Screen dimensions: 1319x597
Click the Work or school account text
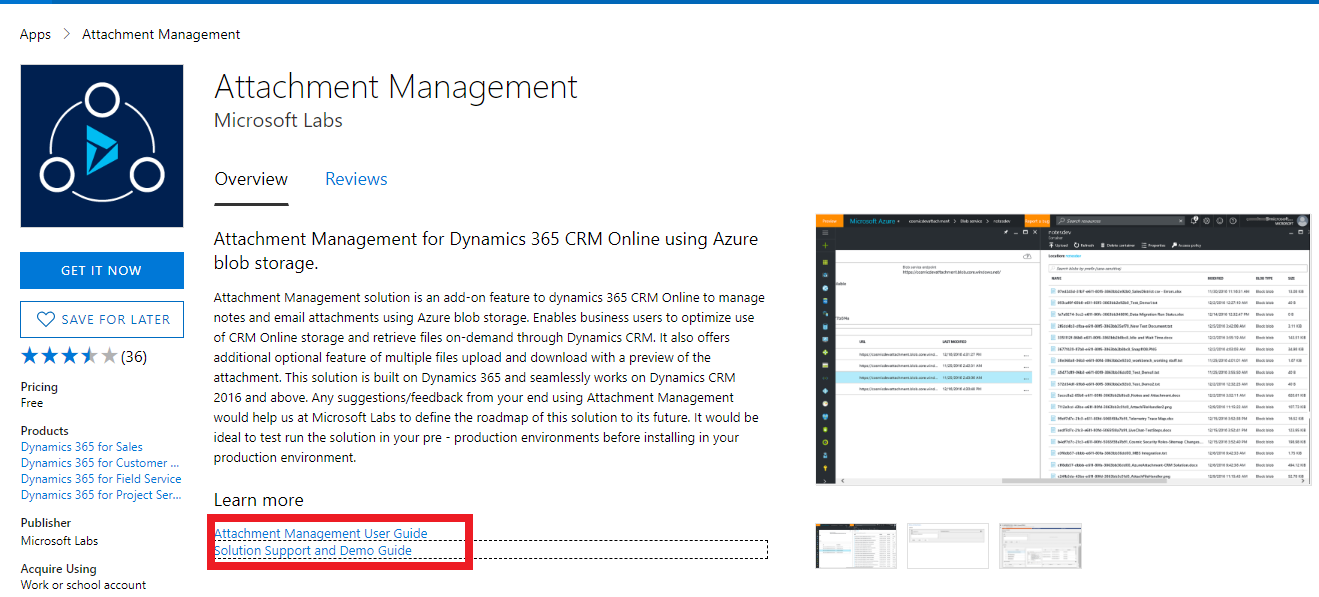(x=83, y=585)
